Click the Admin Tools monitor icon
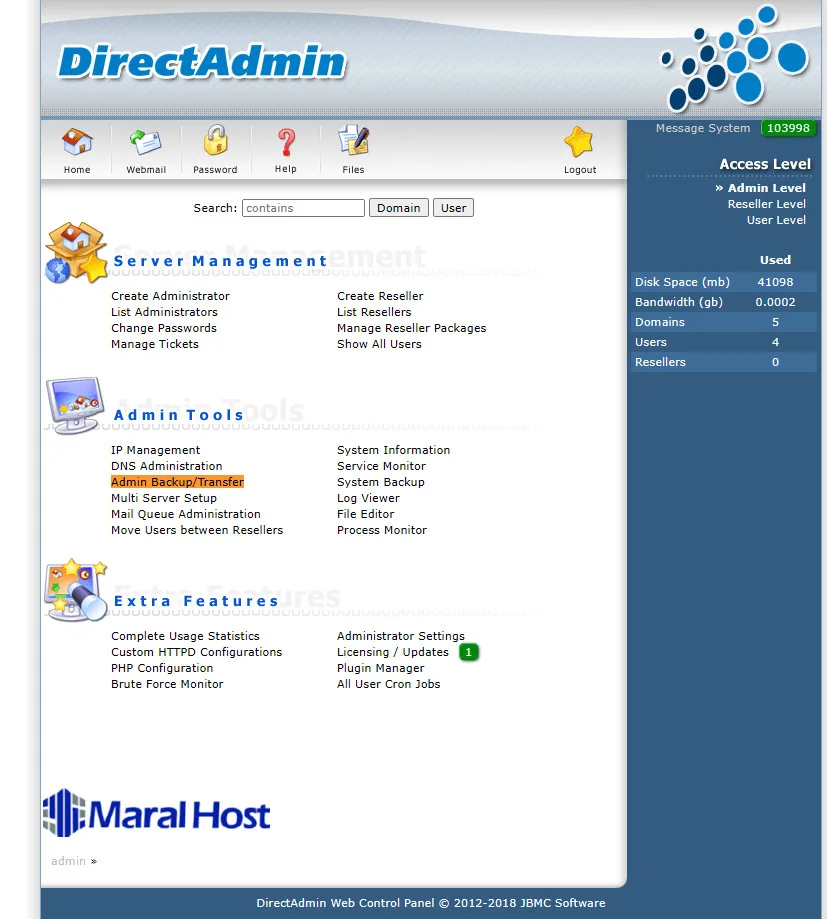The image size is (827, 919). click(x=75, y=405)
